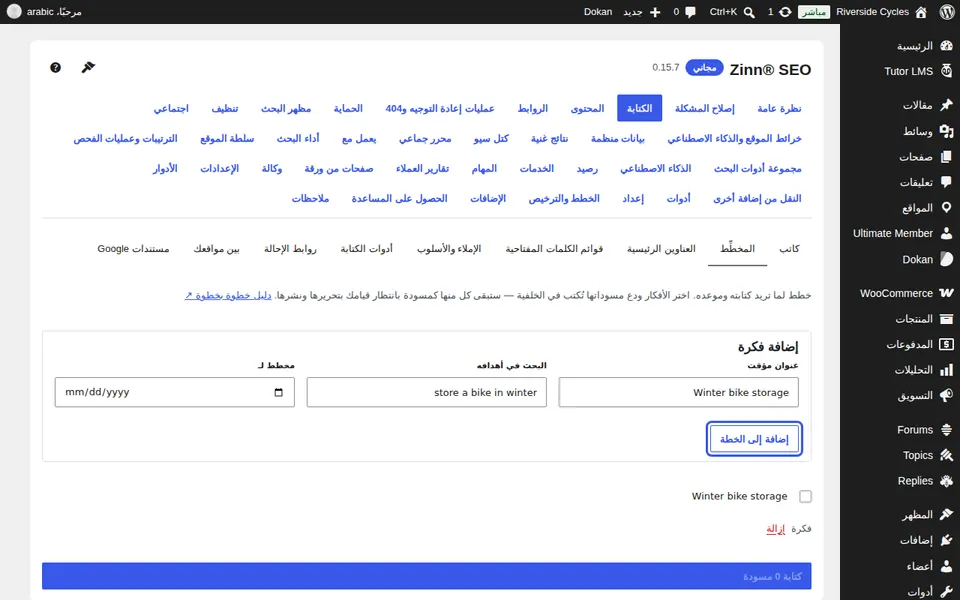Screen dimensions: 960x600
Task: Click the عنوان مؤقت title input field
Action: [678, 392]
